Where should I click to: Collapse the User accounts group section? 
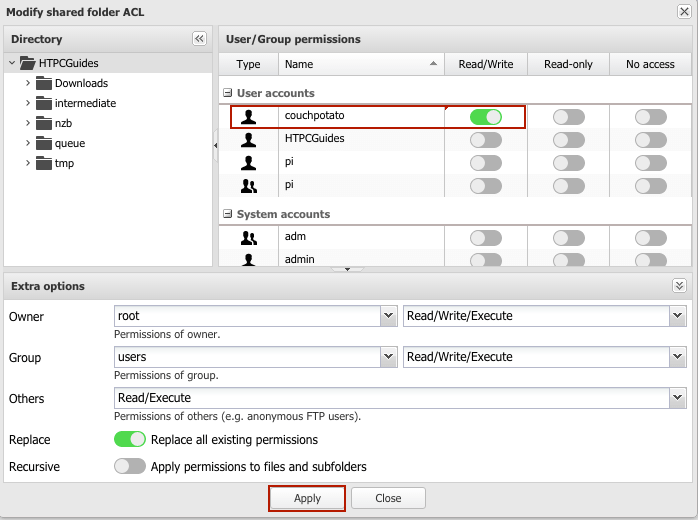coord(228,93)
